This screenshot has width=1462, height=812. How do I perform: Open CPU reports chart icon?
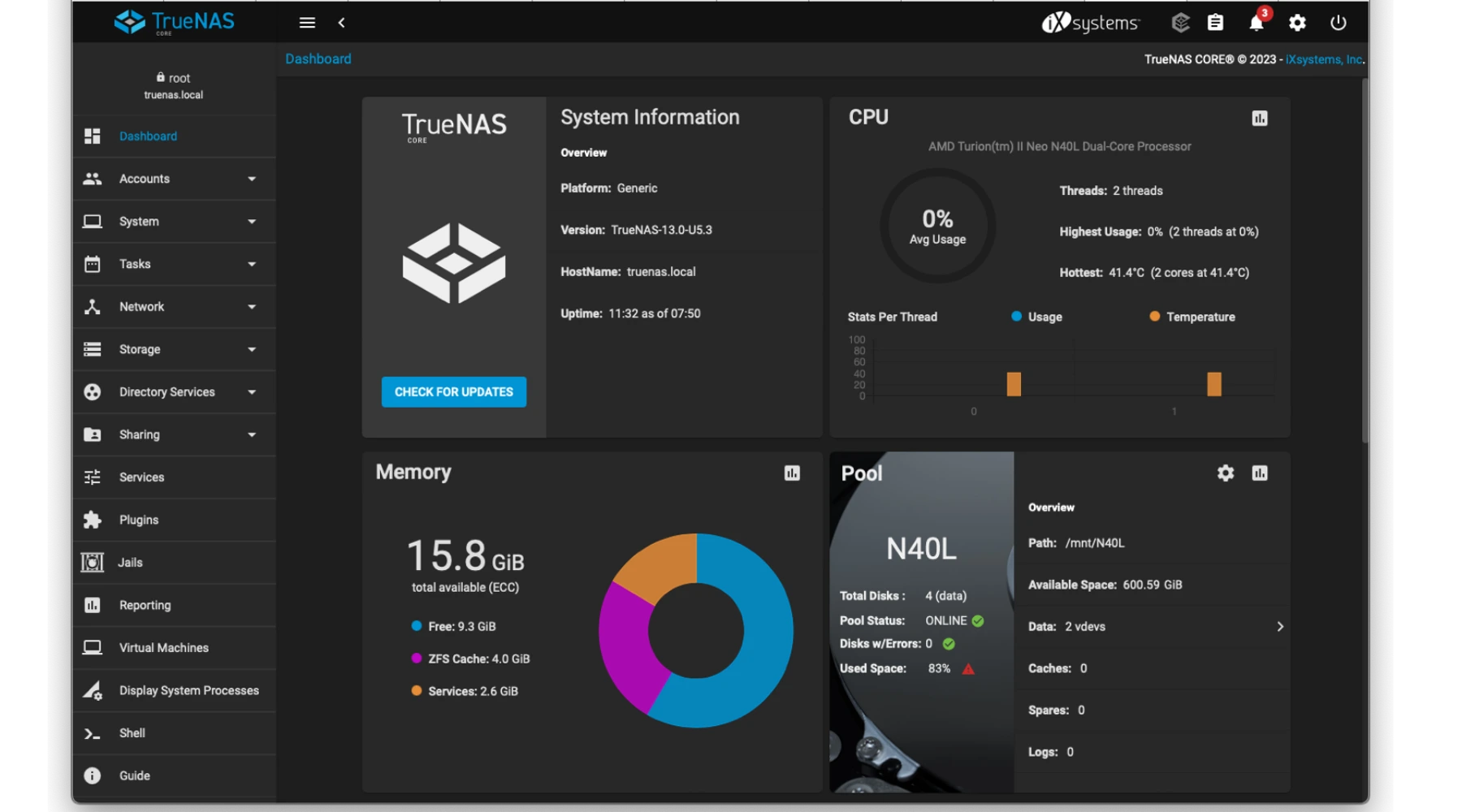pos(1260,119)
